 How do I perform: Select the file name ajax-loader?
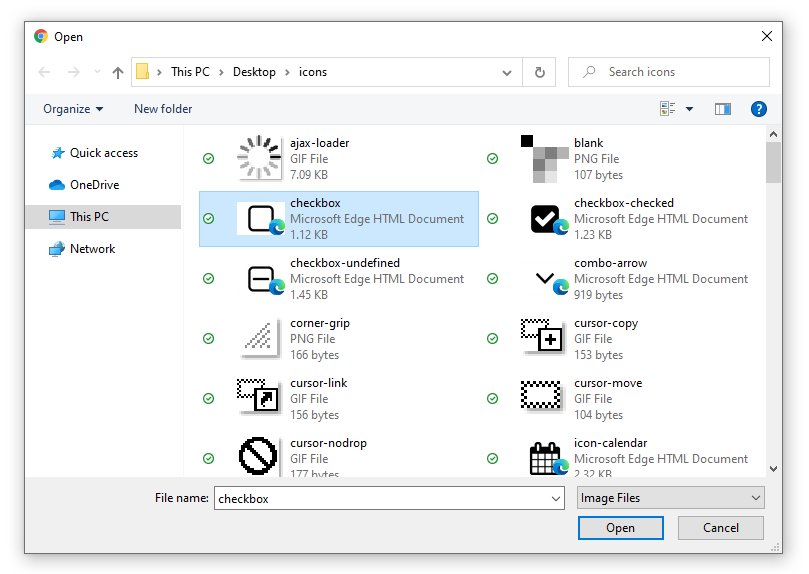click(x=319, y=143)
